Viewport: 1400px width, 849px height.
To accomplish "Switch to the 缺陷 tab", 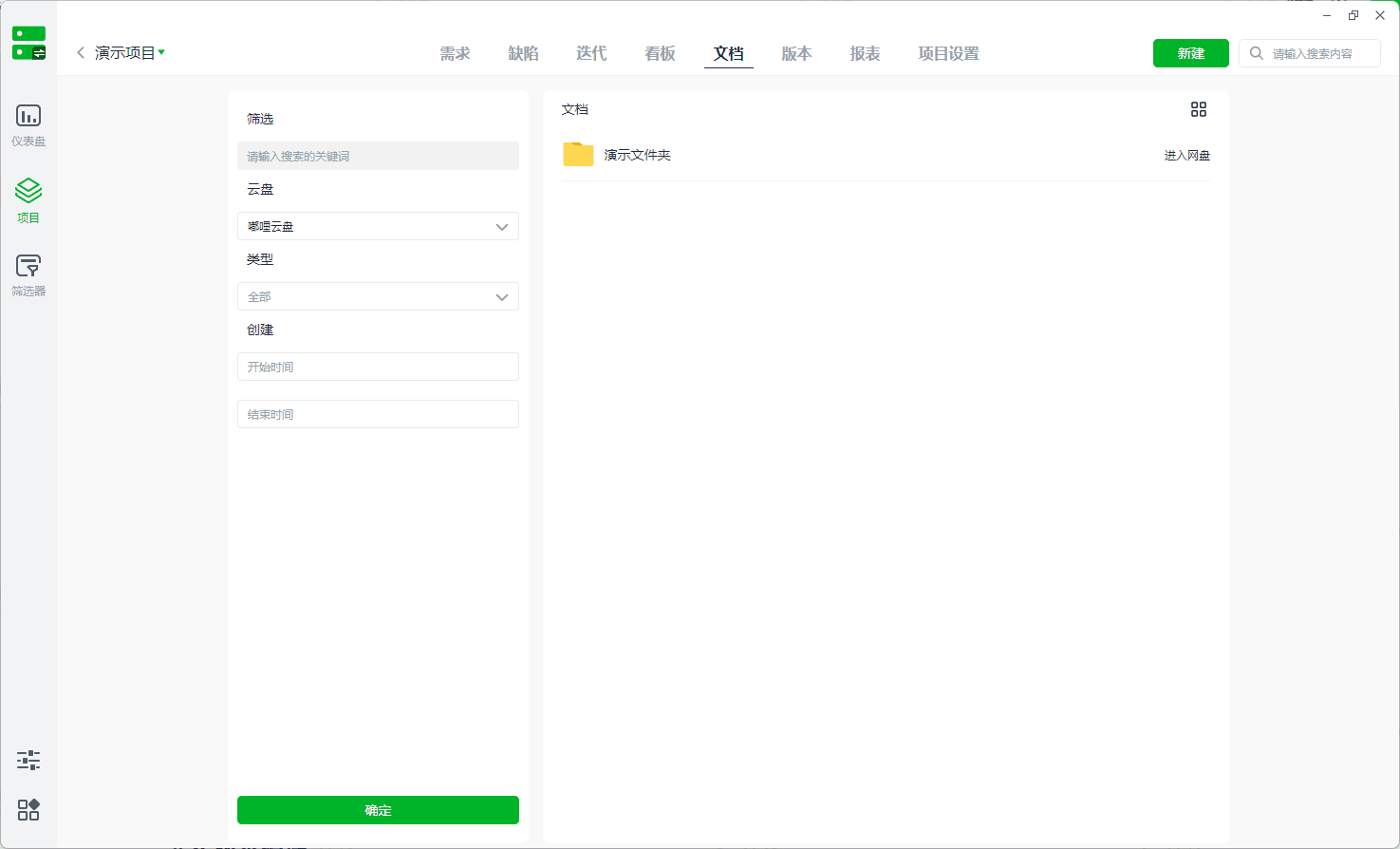I will 523,53.
